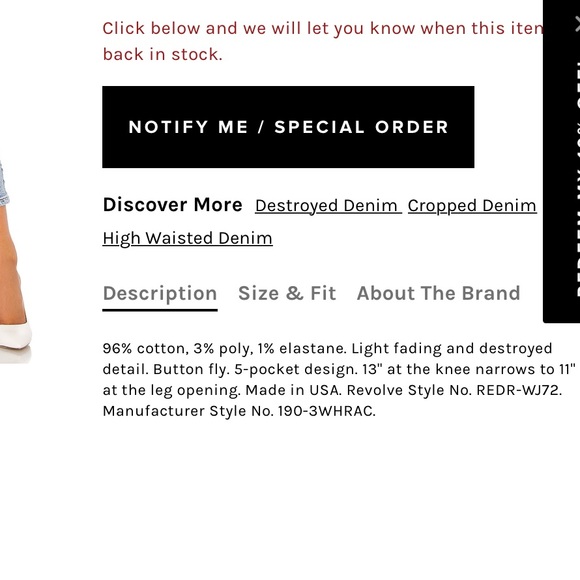580x580 pixels.
Task: Click the Manufacturer Style No. 190-3WHRAC text
Action: click(239, 411)
